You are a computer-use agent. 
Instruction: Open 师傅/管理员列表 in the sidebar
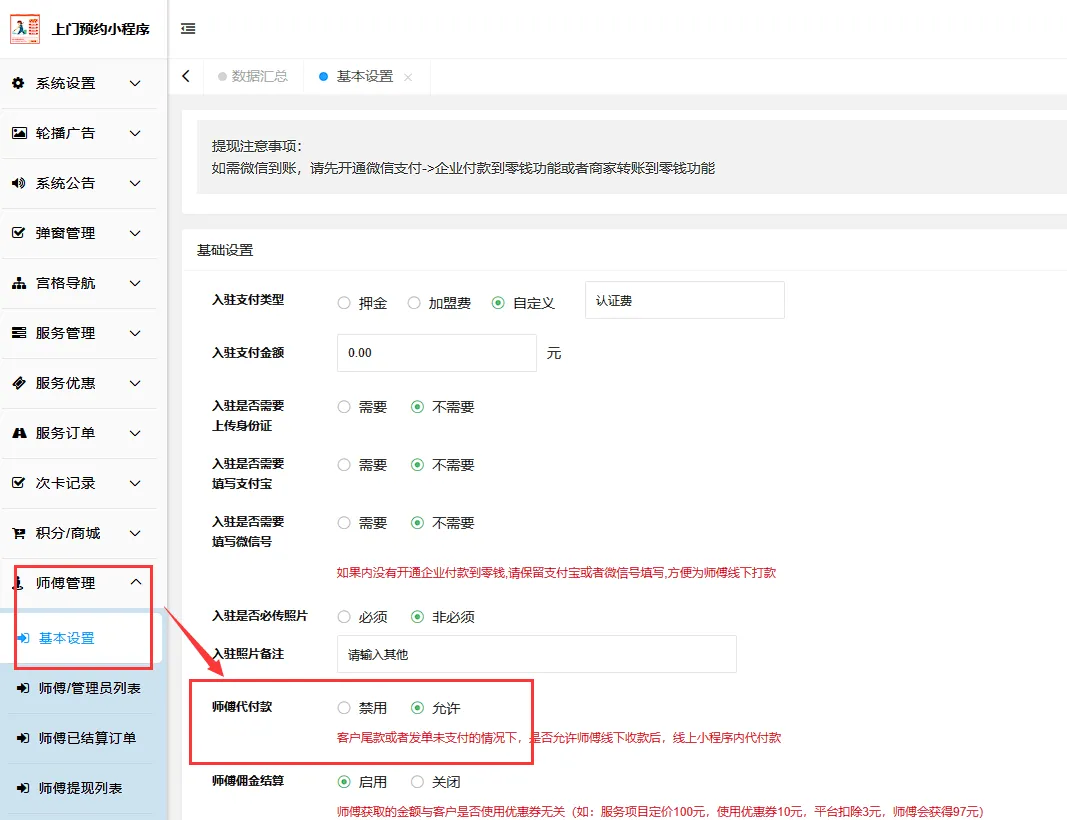(90, 688)
